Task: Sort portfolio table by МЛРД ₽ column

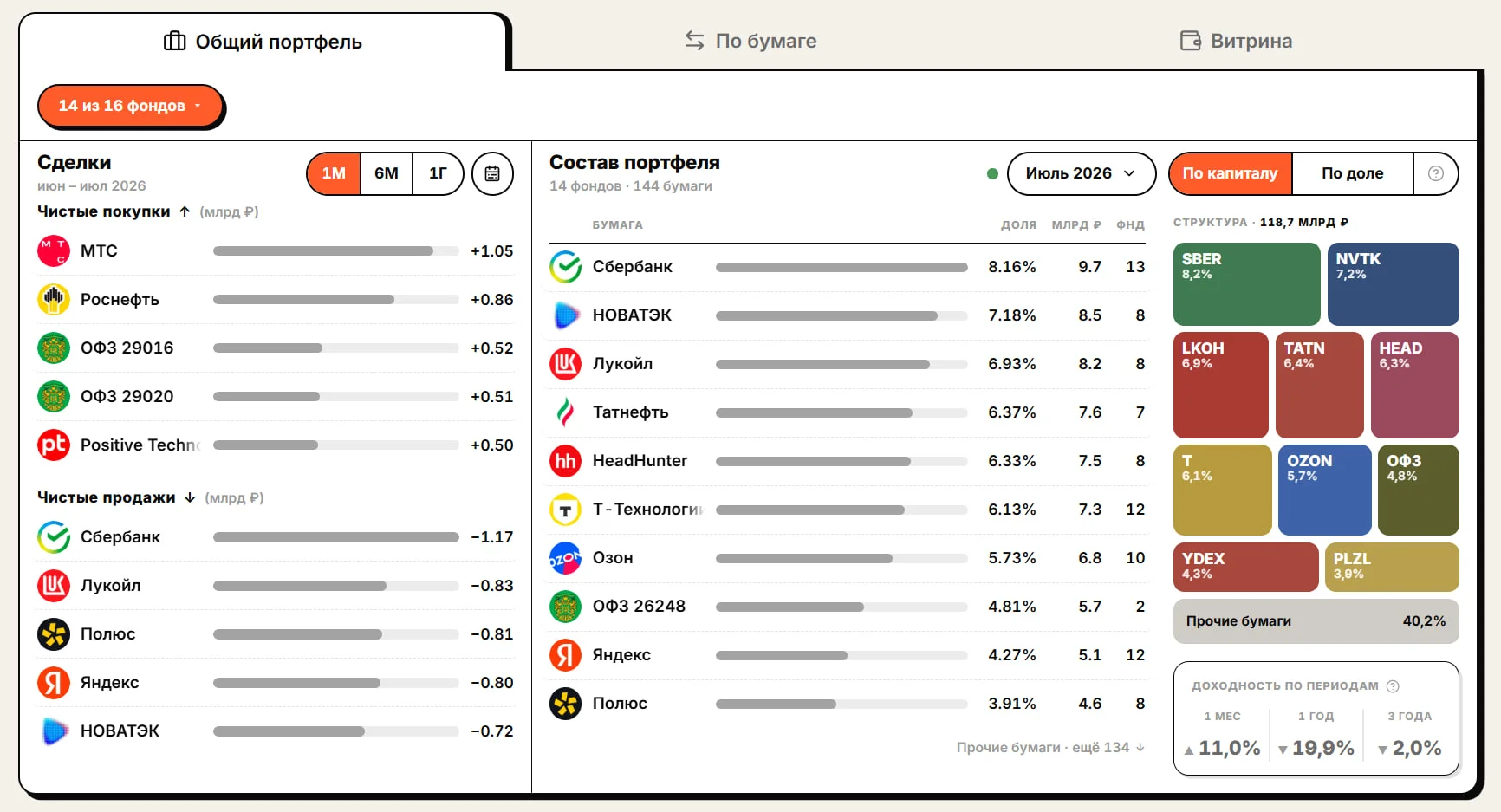Action: point(1076,224)
